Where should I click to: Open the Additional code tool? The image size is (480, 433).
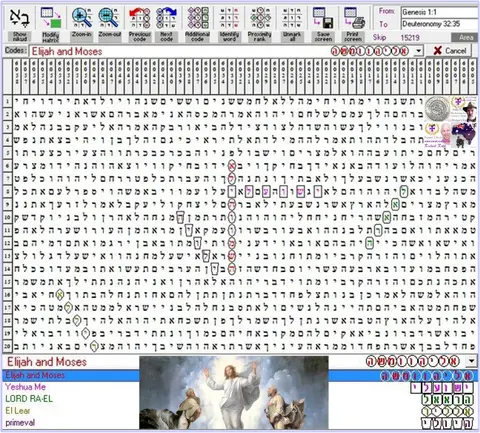click(197, 17)
